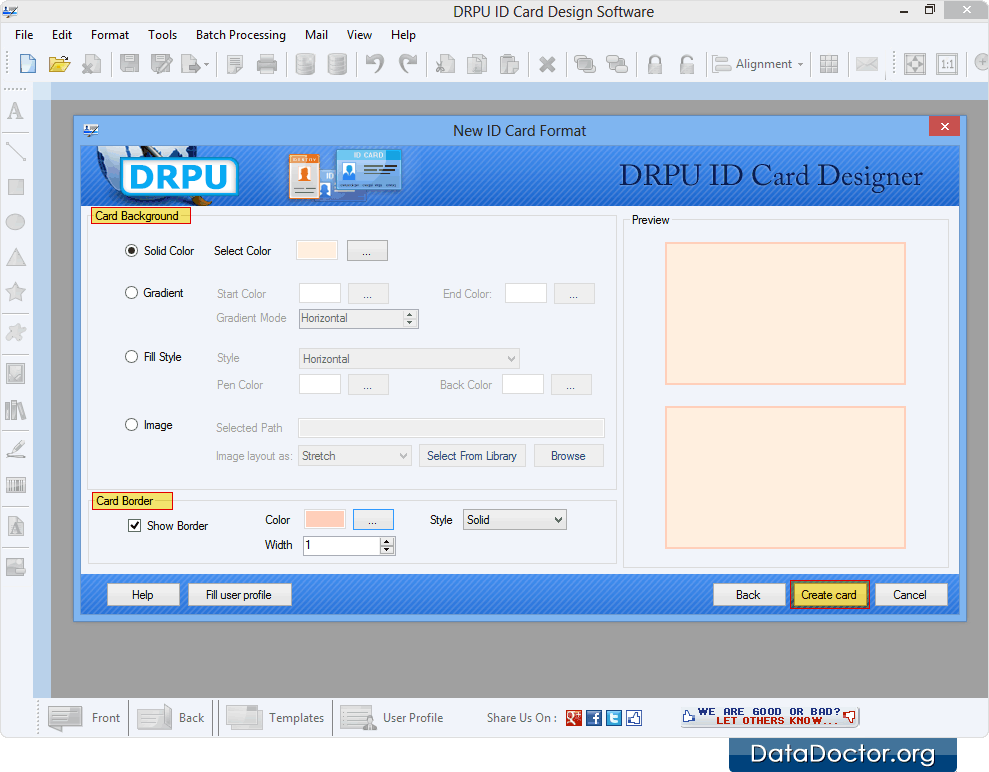Select the Ellipse tool in left sidebar
The width and height of the screenshot is (989, 772).
[x=15, y=222]
